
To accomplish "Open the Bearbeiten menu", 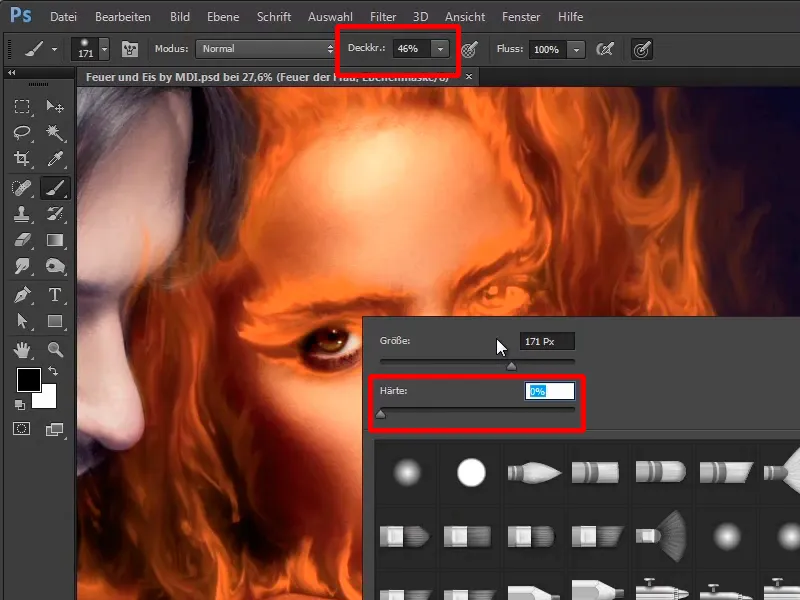I will (123, 17).
